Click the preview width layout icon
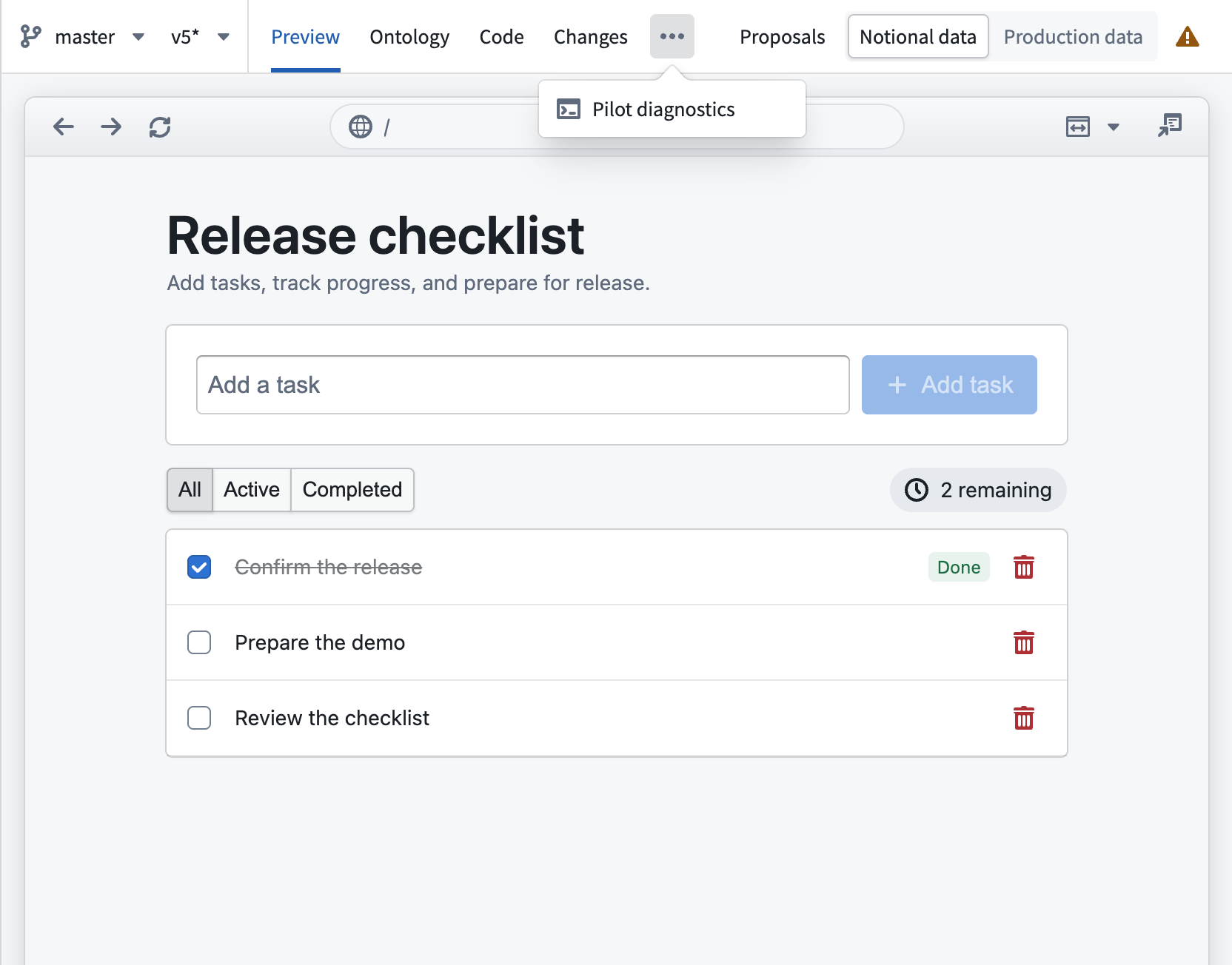 pyautogui.click(x=1078, y=127)
